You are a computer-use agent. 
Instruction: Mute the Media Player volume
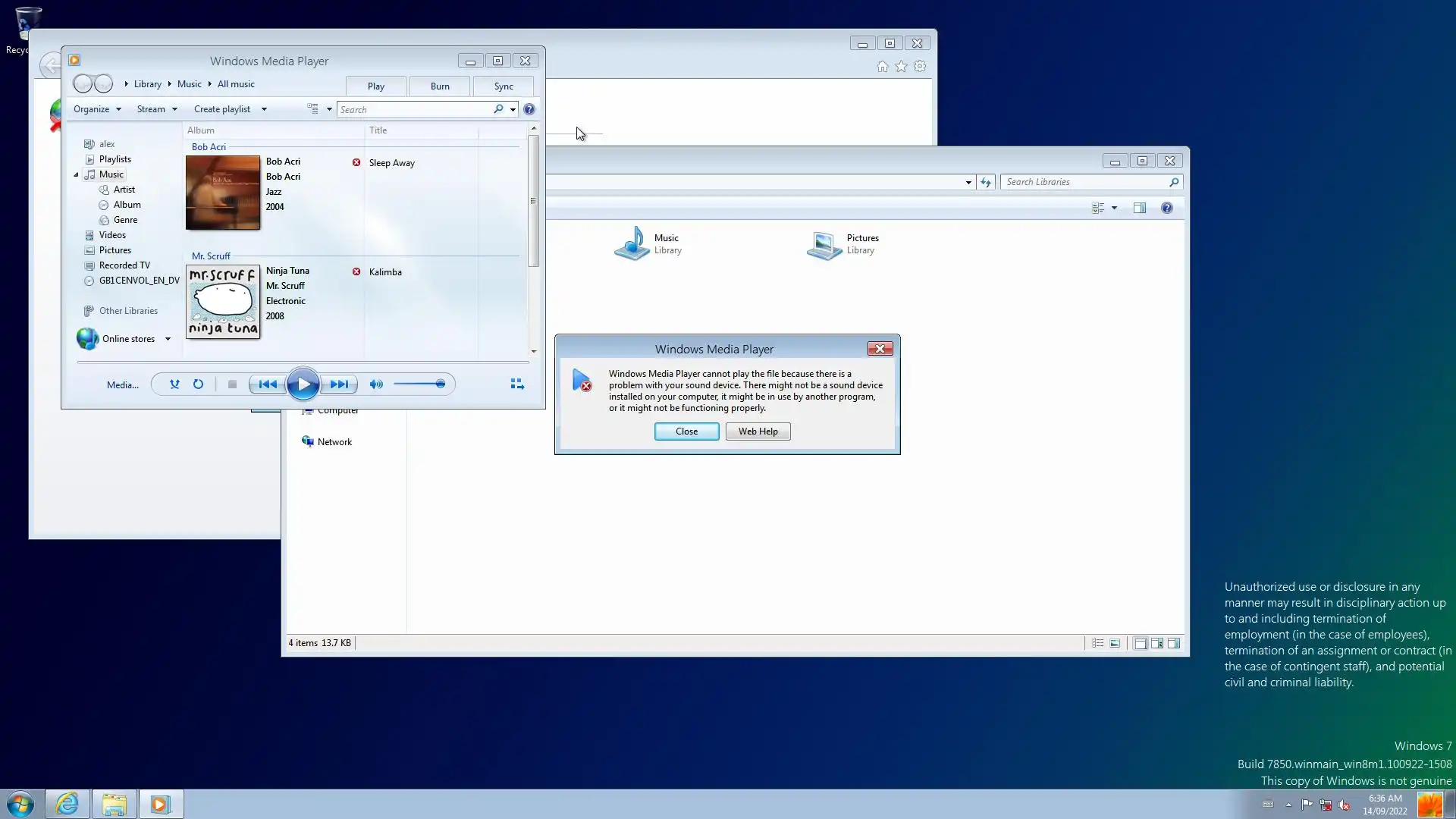point(376,384)
